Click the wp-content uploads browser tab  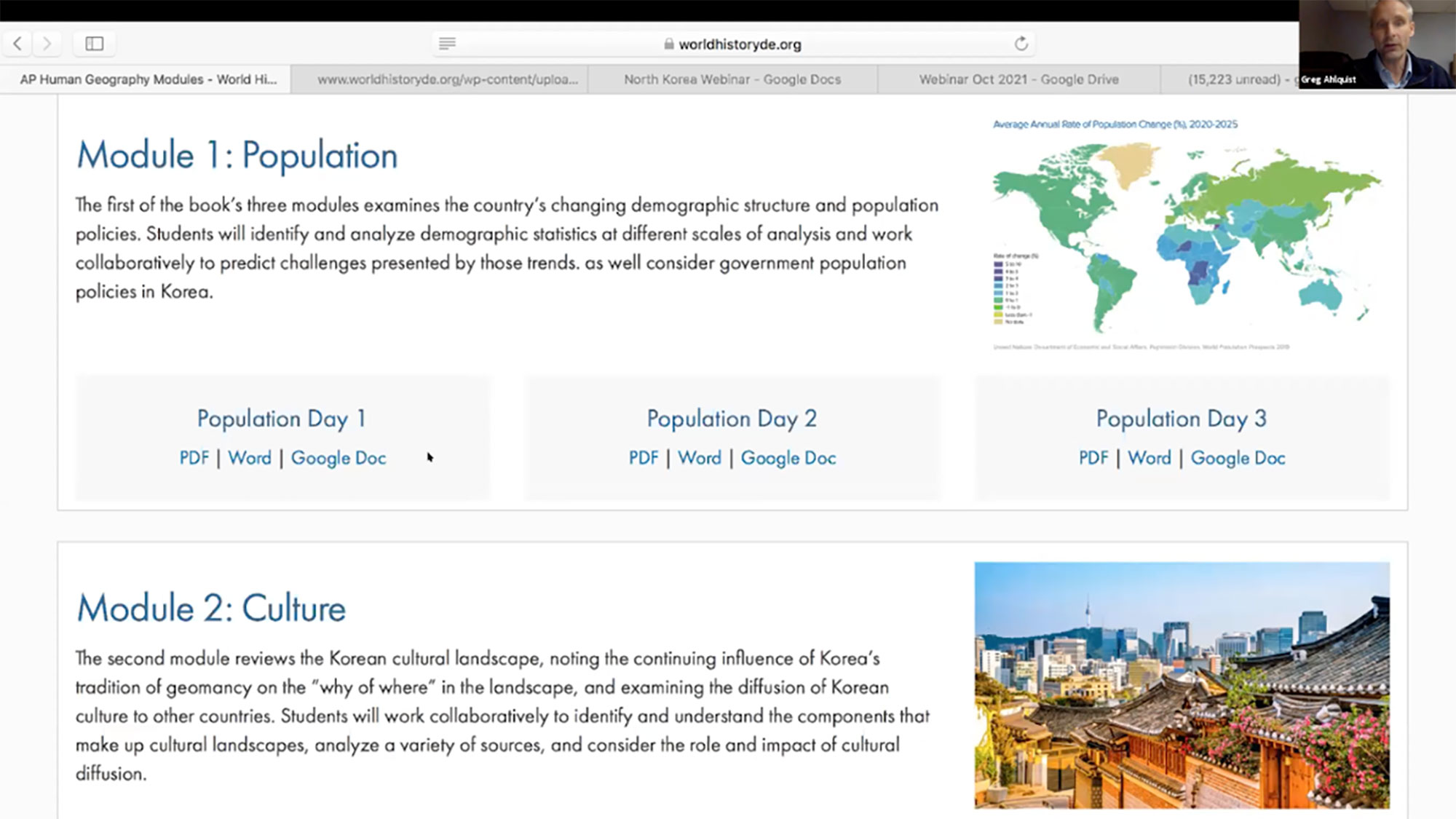point(447,79)
